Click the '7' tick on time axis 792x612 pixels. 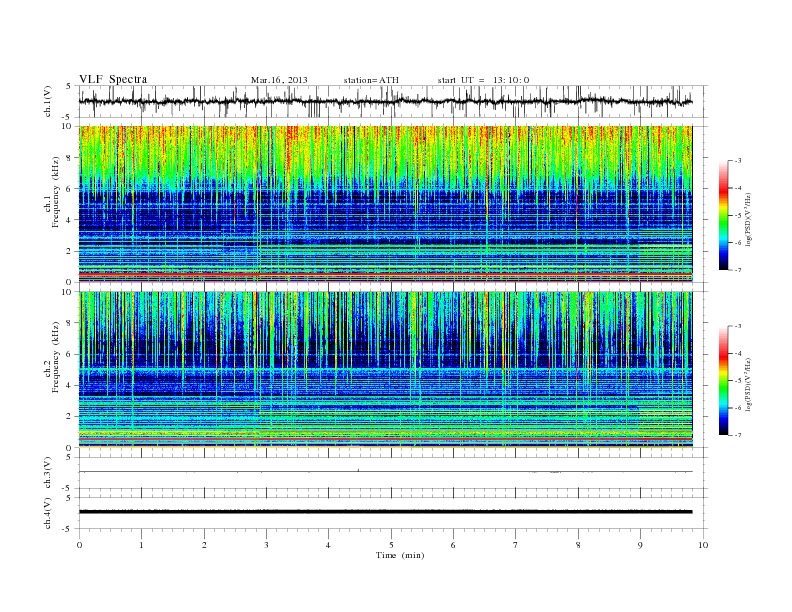[x=516, y=545]
